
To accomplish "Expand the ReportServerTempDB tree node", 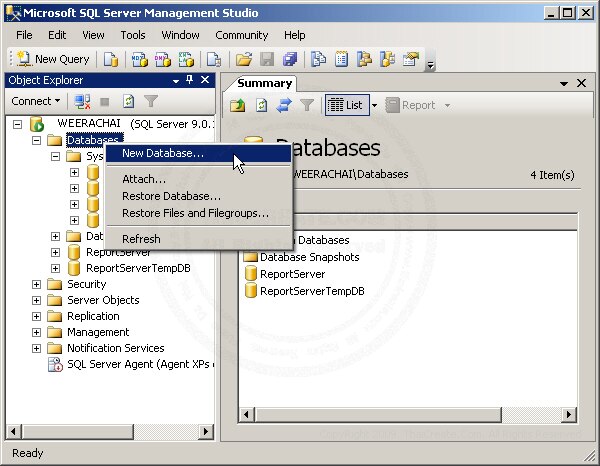I will 55,268.
